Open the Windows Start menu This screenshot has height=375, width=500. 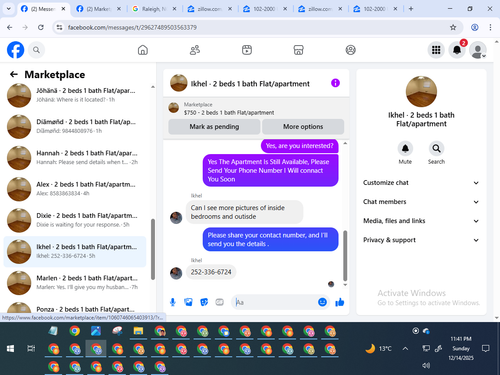pos(10,349)
